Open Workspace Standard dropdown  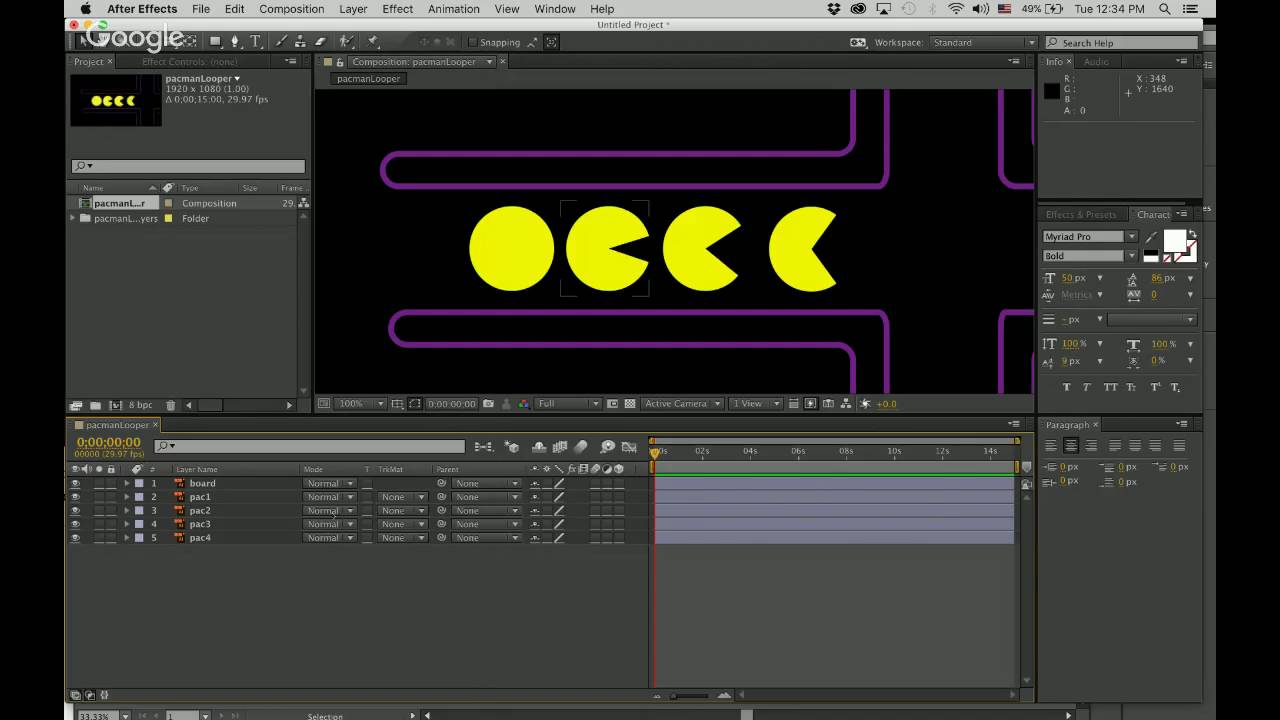tap(983, 43)
